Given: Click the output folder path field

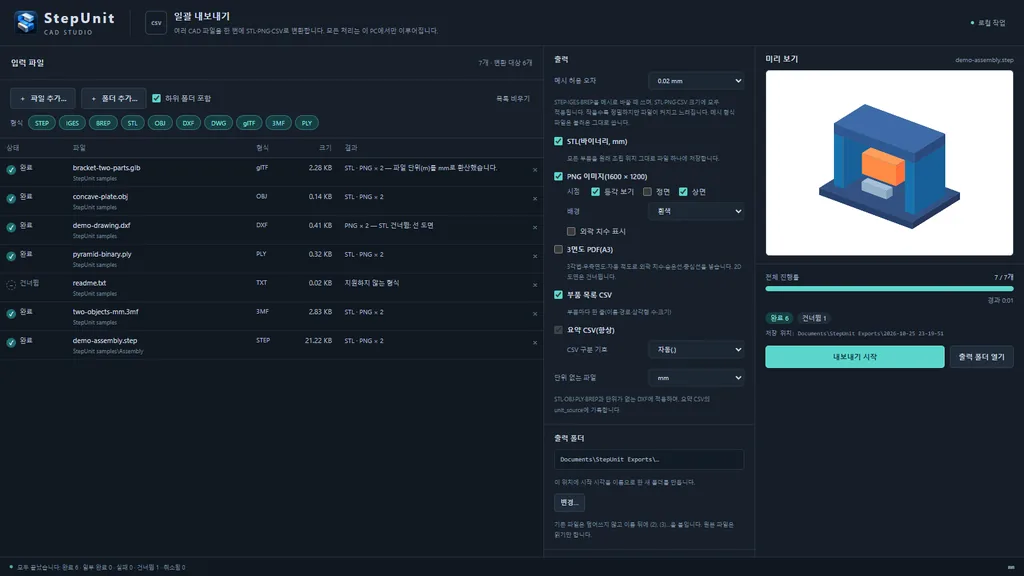Looking at the screenshot, I should tap(649, 460).
